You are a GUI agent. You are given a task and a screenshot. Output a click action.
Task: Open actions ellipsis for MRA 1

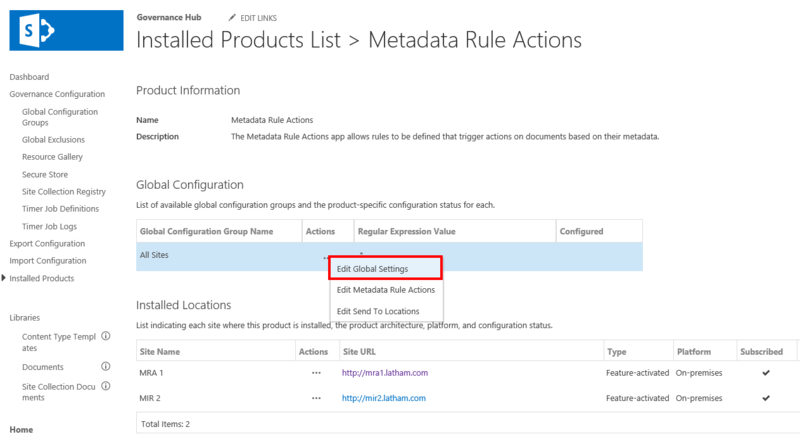[316, 372]
